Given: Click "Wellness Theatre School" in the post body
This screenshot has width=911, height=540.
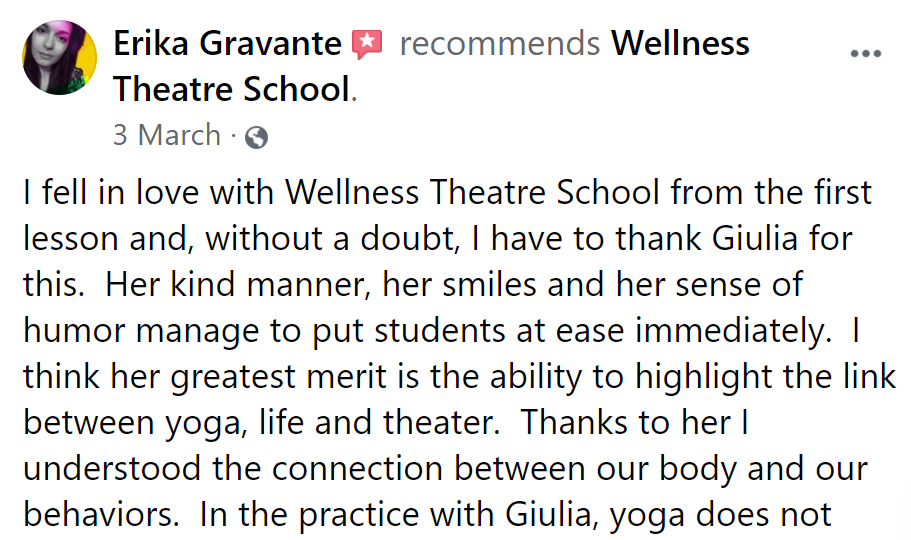Looking at the screenshot, I should (472, 192).
